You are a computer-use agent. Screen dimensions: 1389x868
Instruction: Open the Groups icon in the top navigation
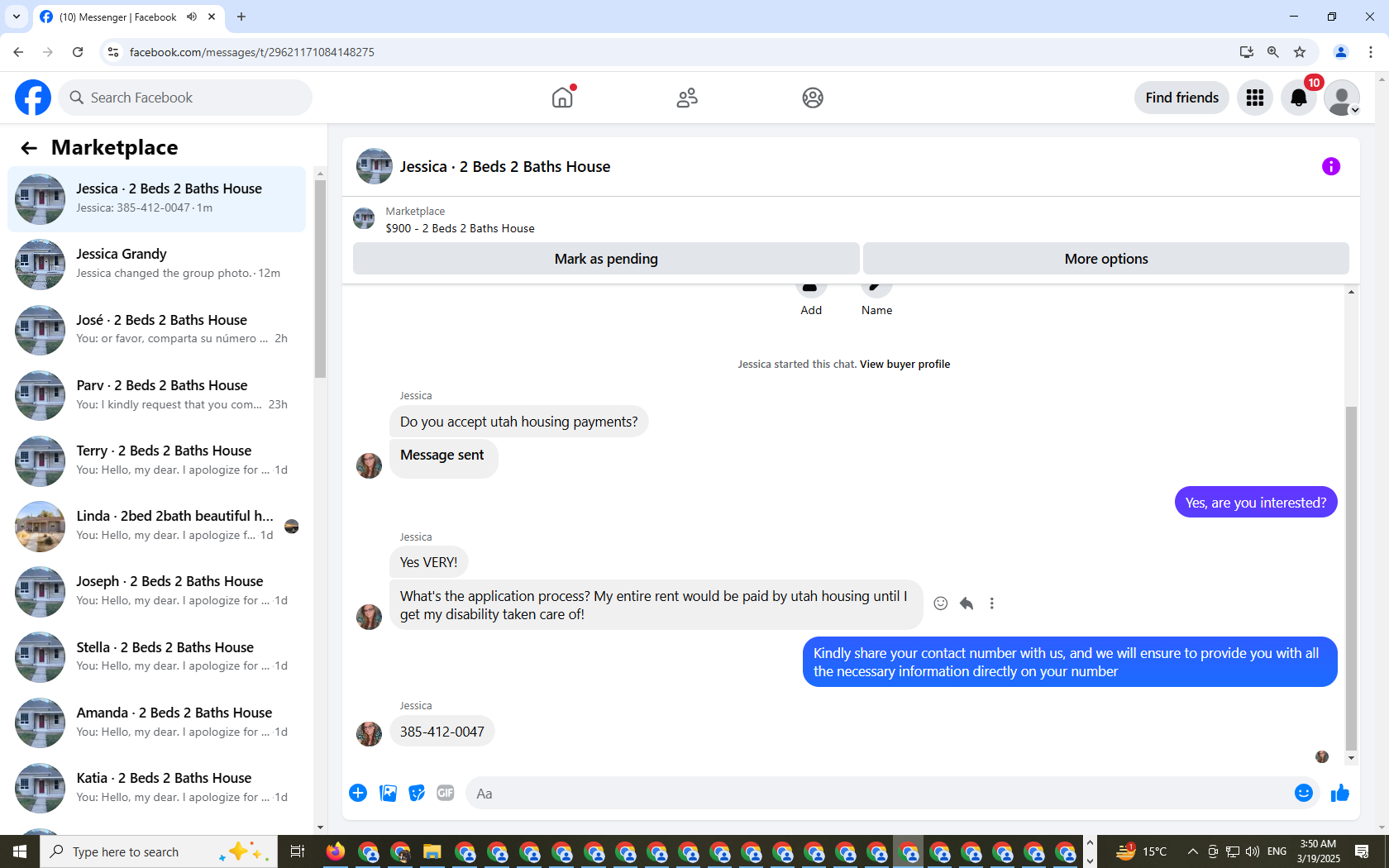pos(813,98)
